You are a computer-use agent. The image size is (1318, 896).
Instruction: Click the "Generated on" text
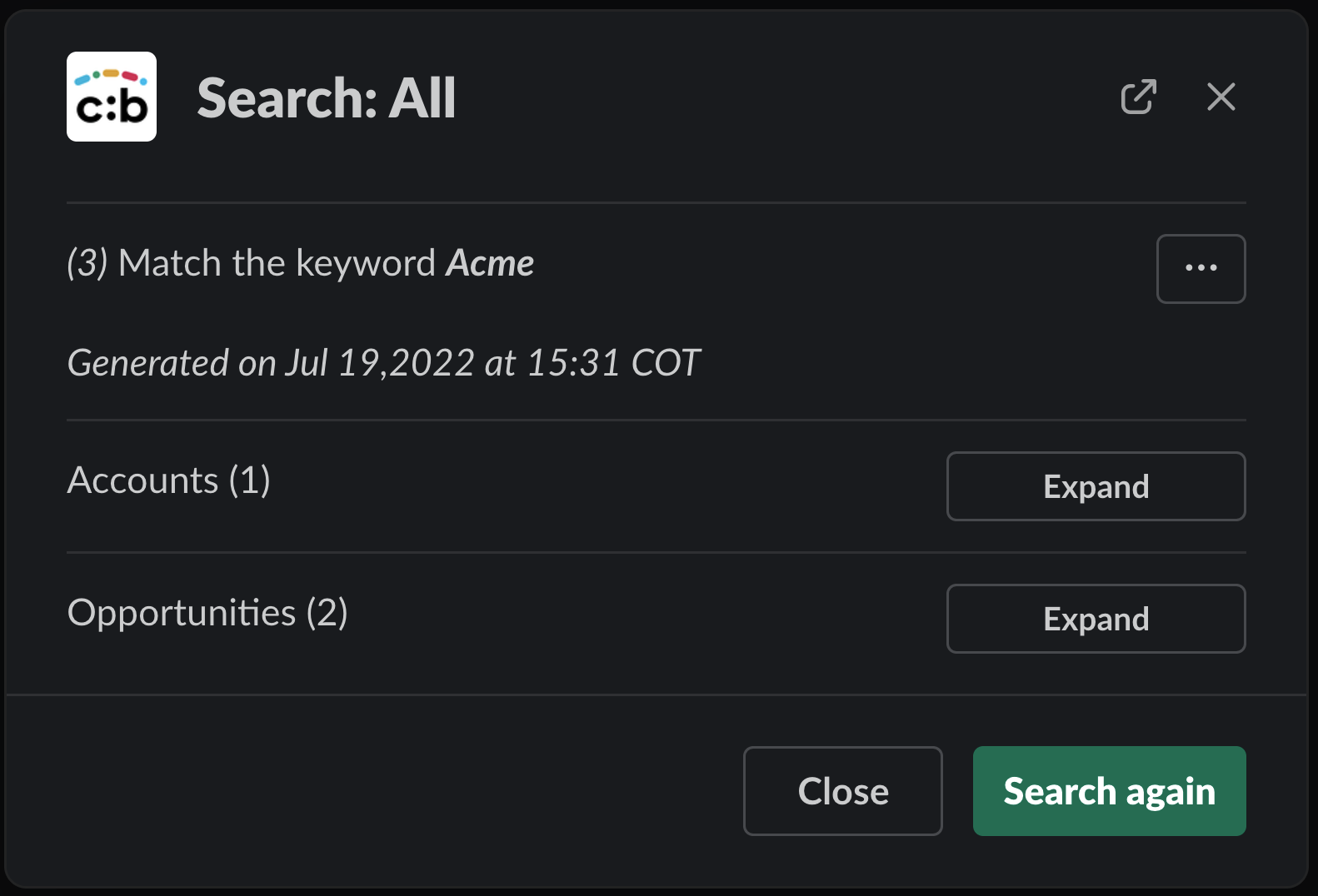click(171, 363)
